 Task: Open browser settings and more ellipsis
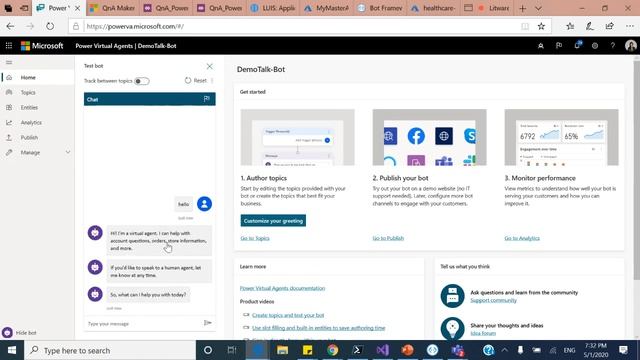tap(630, 26)
